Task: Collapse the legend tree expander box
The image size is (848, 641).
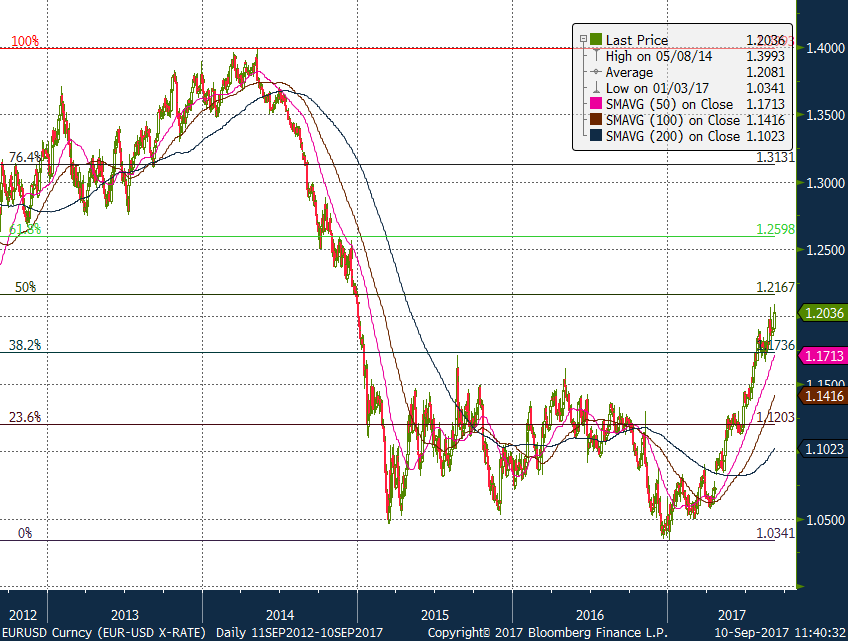Action: point(583,40)
